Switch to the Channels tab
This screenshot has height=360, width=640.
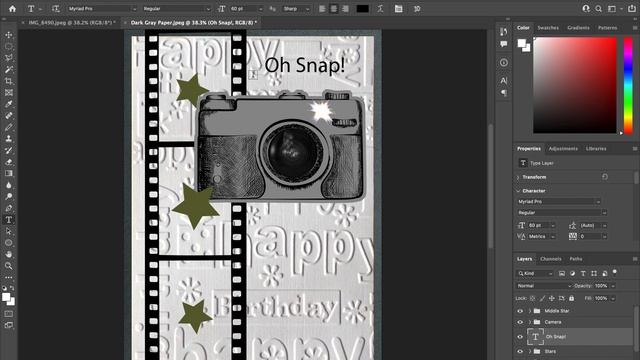[x=551, y=259]
